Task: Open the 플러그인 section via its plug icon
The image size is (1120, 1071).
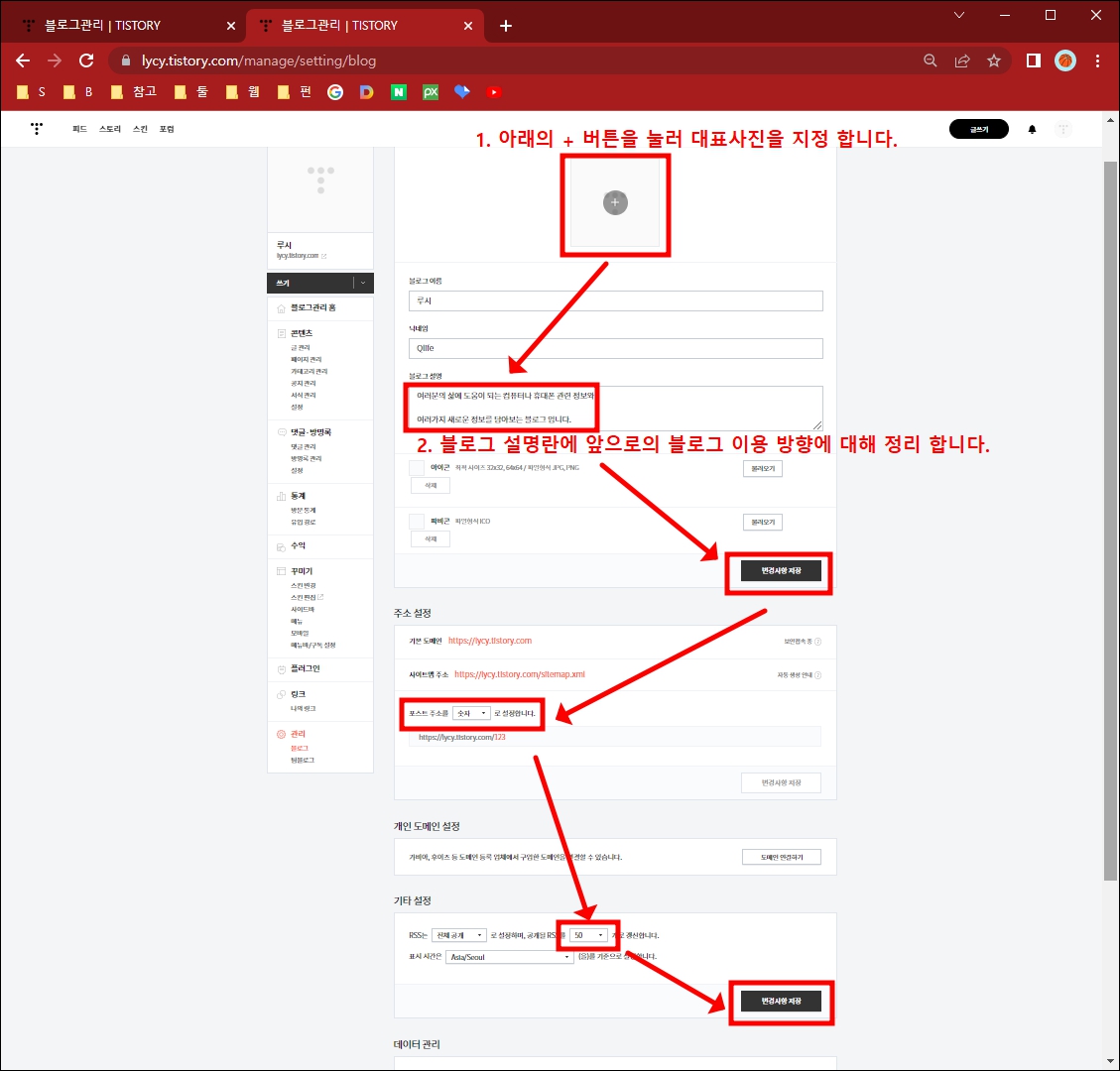Action: pyautogui.click(x=283, y=669)
